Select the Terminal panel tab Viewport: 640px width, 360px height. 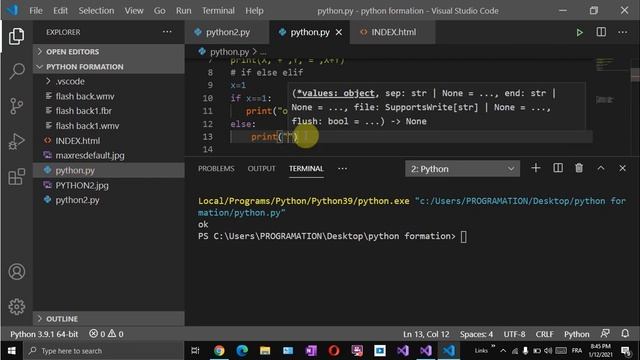pyautogui.click(x=306, y=169)
